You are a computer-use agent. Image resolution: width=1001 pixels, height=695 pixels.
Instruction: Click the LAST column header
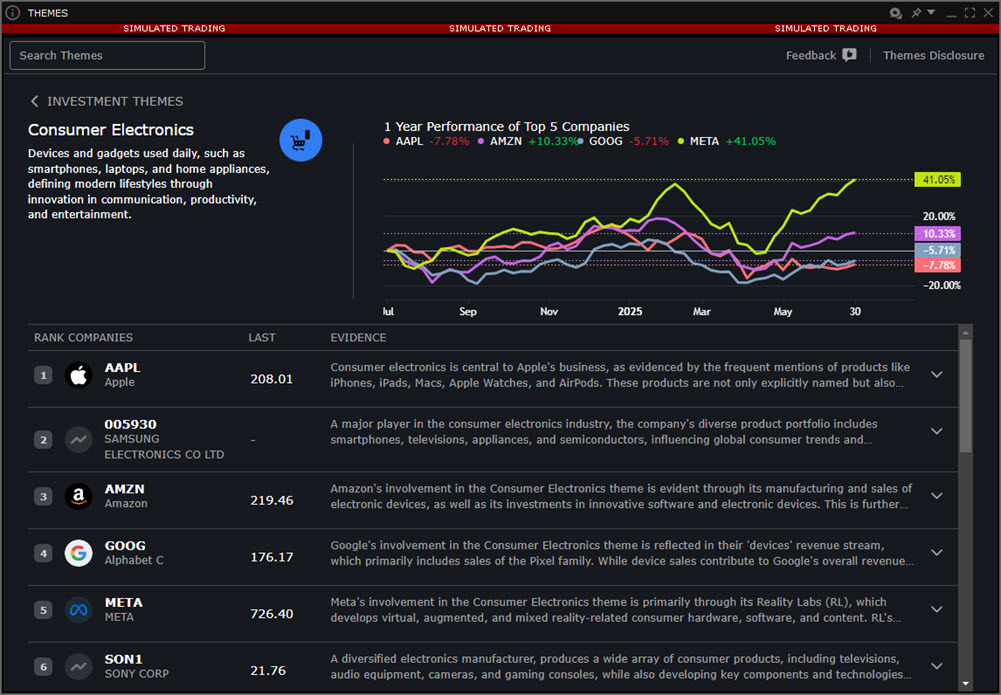click(262, 338)
